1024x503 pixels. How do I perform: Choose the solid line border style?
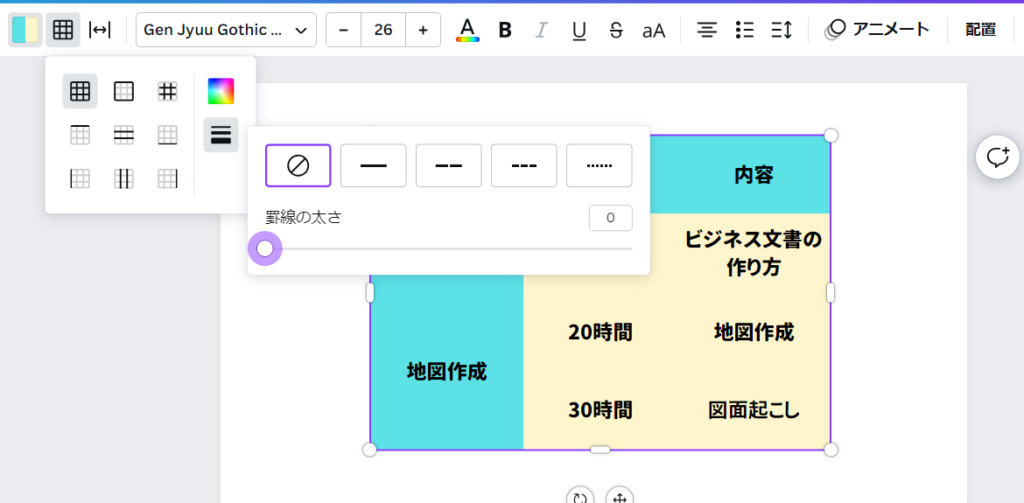tap(373, 165)
